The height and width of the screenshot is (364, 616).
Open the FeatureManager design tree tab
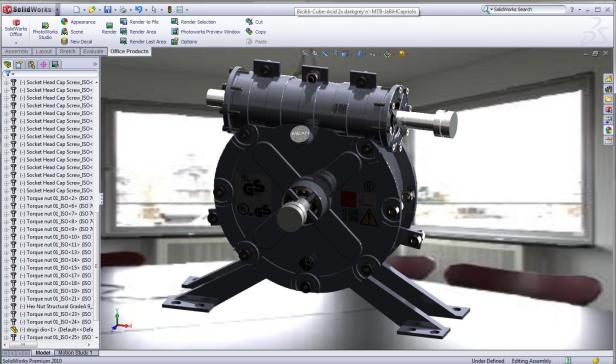(7, 64)
